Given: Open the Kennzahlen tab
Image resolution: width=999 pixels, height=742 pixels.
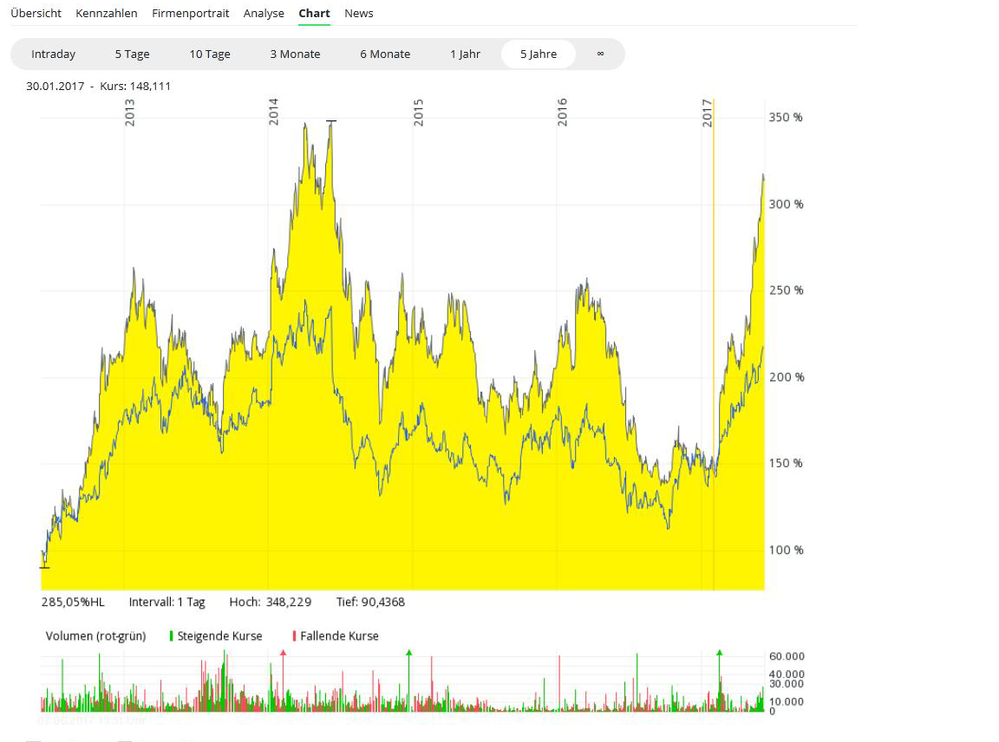Looking at the screenshot, I should tap(106, 13).
